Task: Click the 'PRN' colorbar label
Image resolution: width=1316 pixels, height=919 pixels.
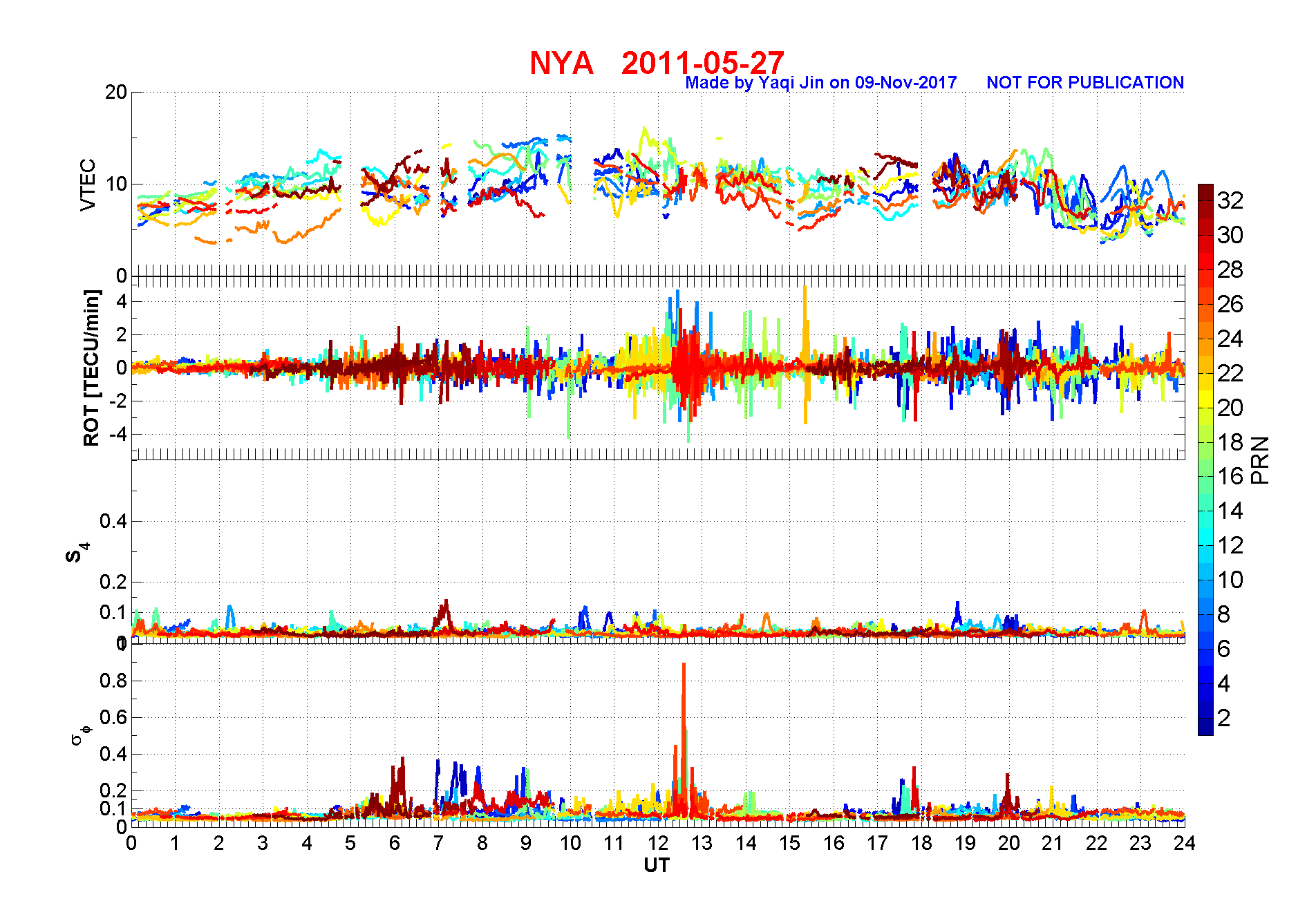Action: click(x=1260, y=459)
